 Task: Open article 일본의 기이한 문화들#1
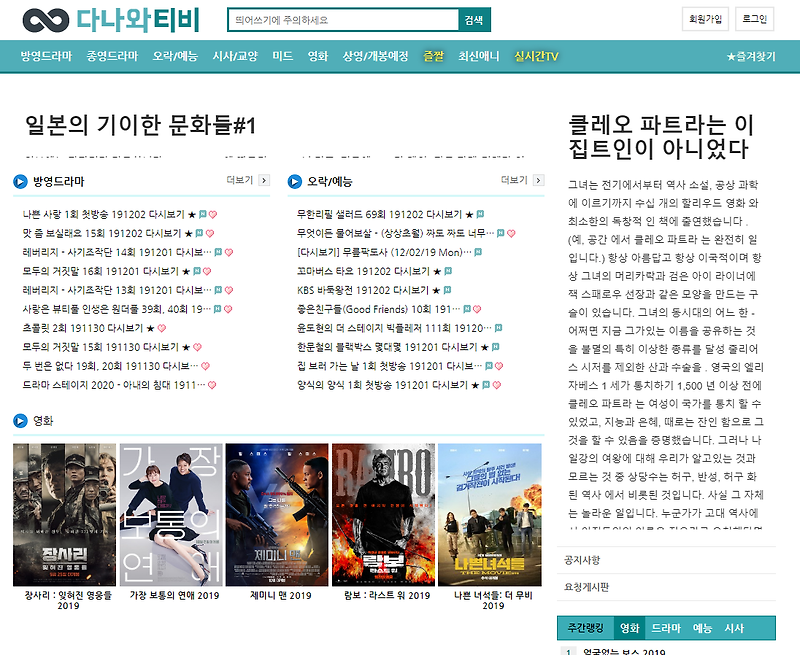[140, 125]
